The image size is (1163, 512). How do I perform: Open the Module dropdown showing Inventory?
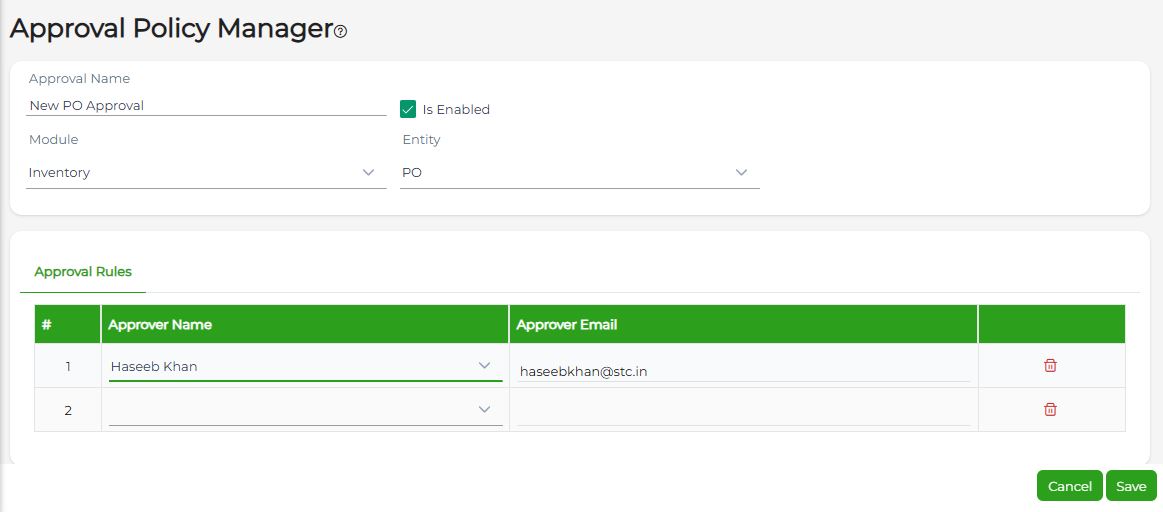pyautogui.click(x=206, y=173)
